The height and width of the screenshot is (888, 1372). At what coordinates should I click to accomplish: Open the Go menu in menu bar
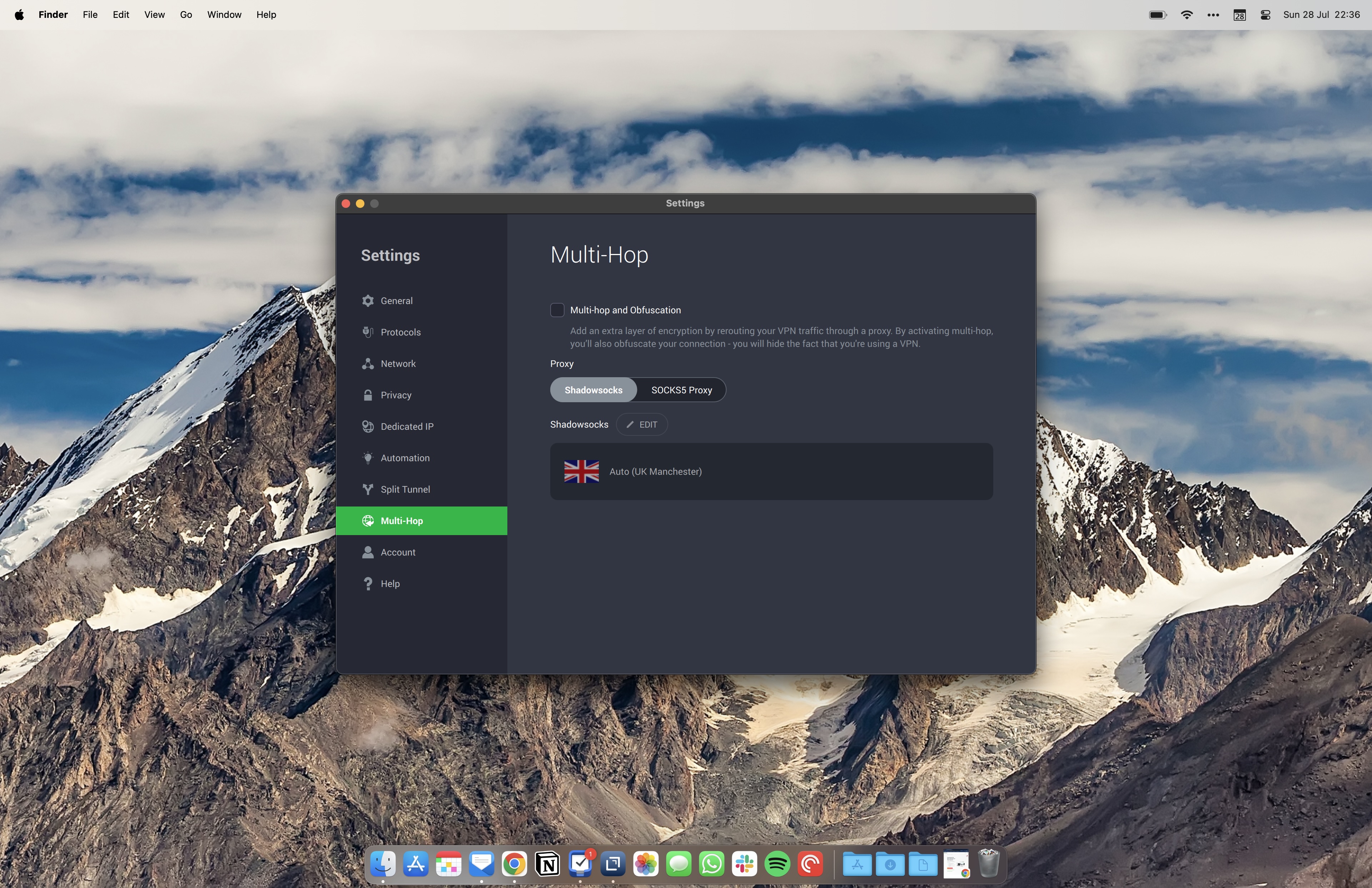186,14
